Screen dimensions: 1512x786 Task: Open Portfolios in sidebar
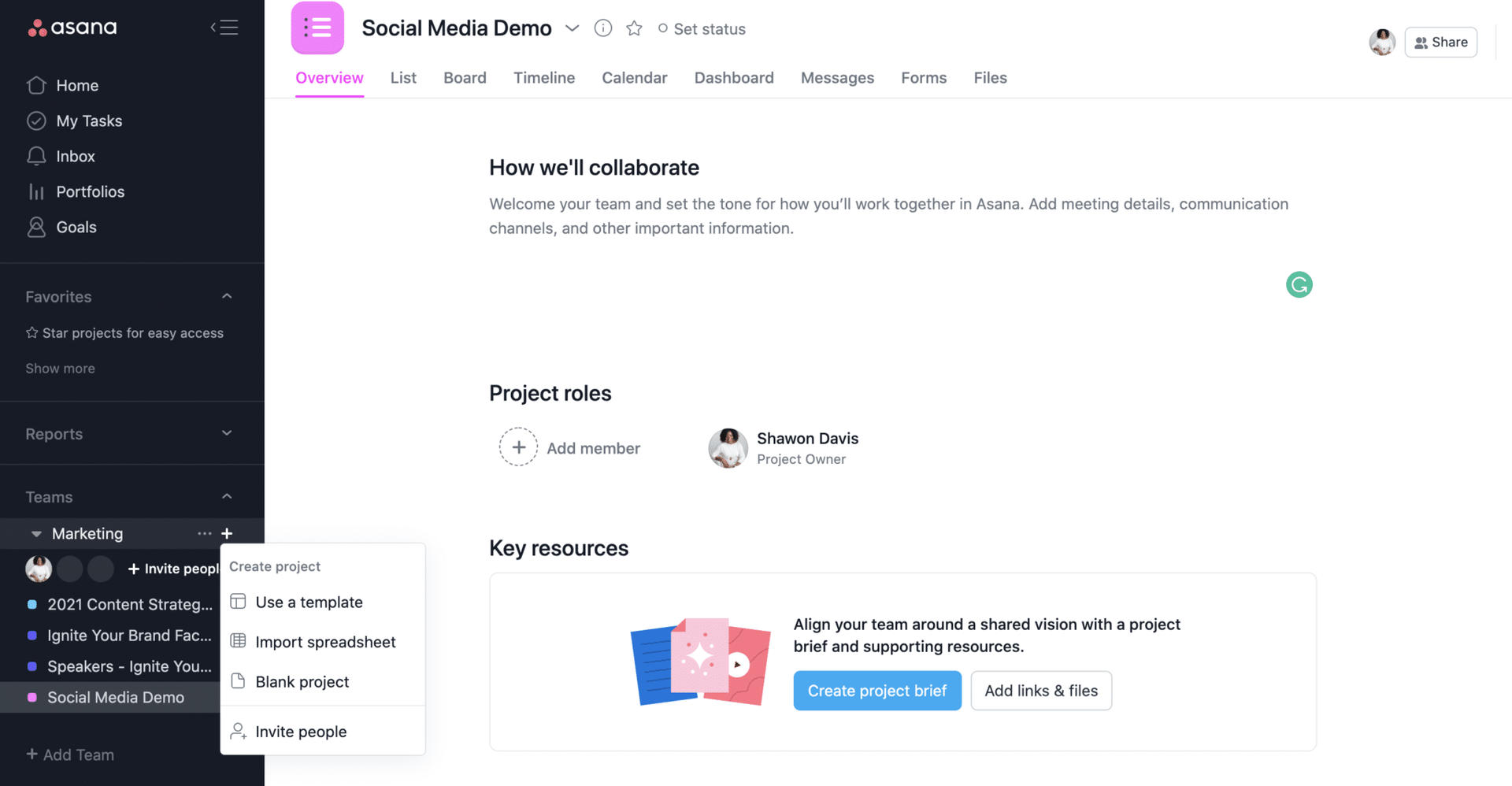(x=76, y=191)
